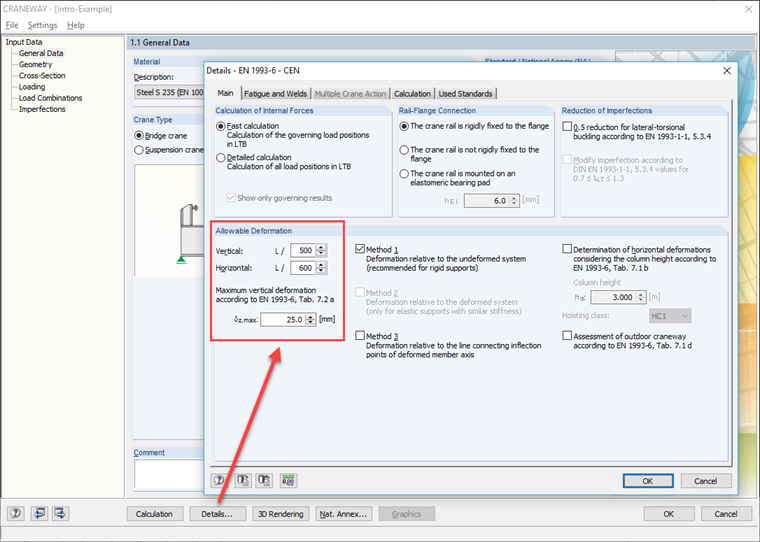Decrease δz,max value with down arrow

(311, 323)
